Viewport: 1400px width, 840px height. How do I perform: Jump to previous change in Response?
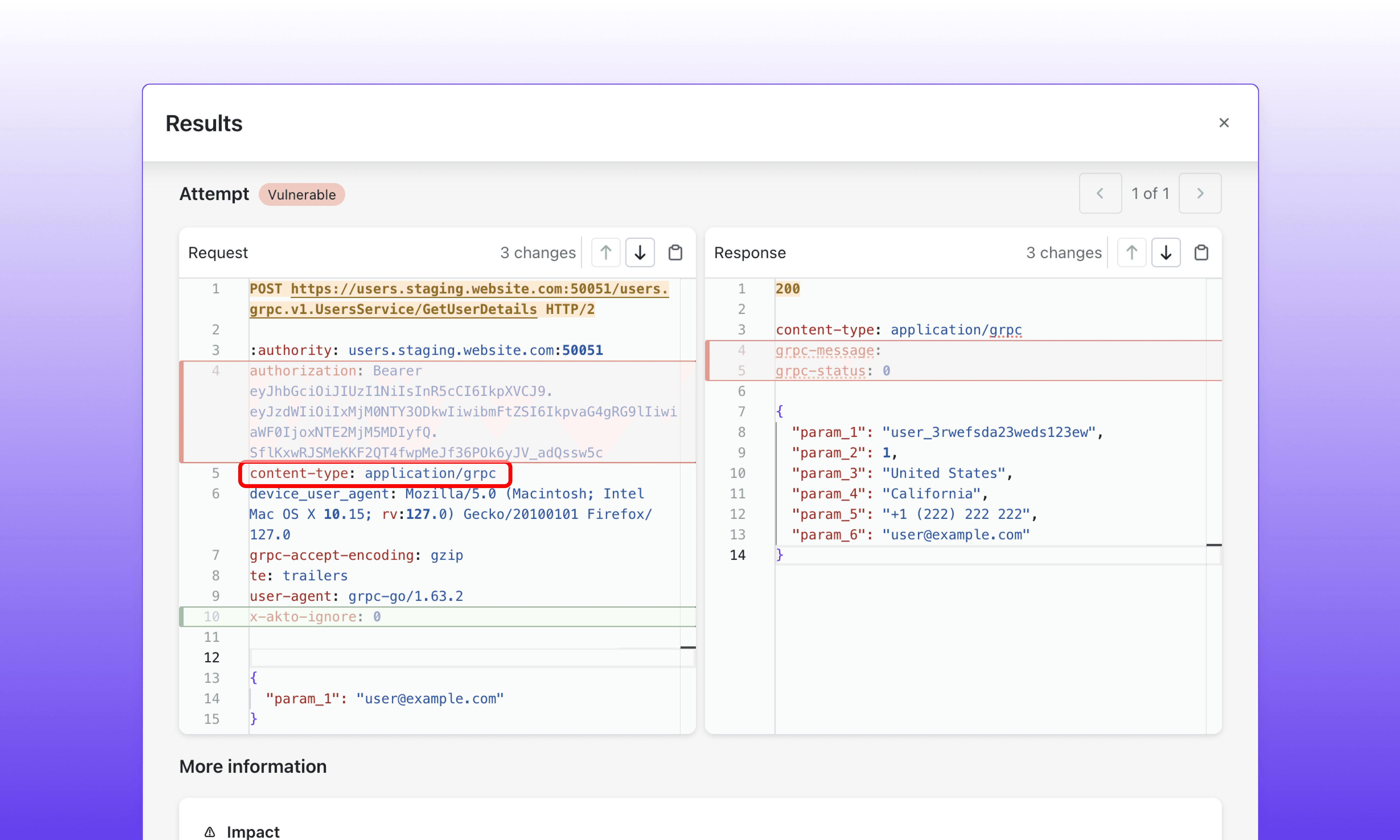[1132, 253]
